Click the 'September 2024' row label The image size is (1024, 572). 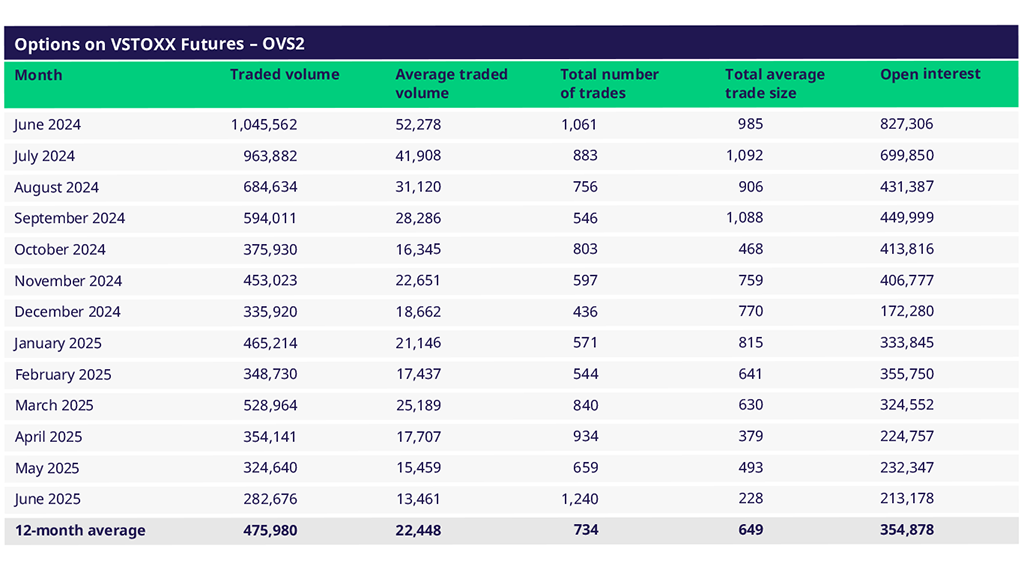pyautogui.click(x=69, y=218)
